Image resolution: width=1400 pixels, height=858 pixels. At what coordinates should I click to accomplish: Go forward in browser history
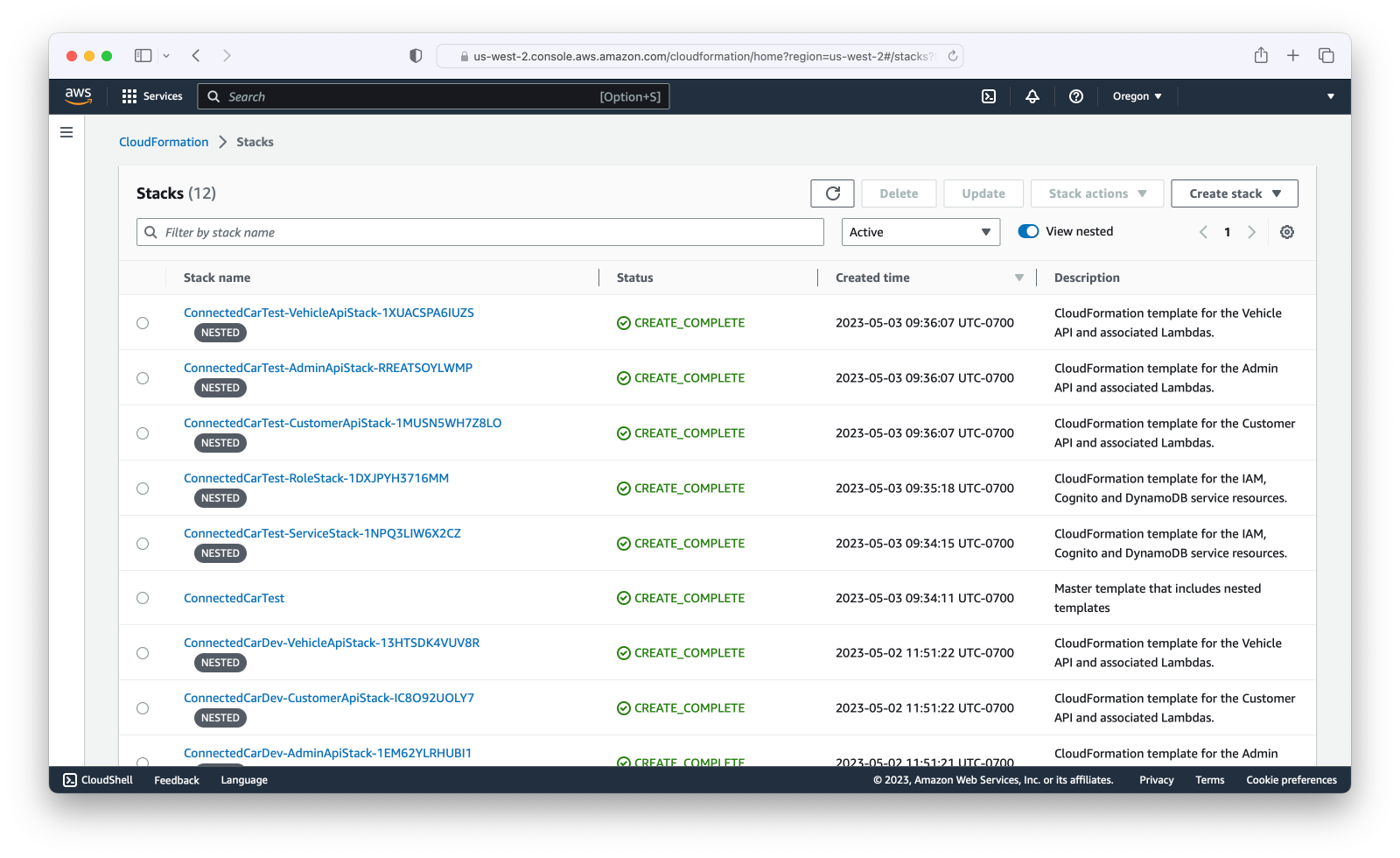click(x=227, y=56)
